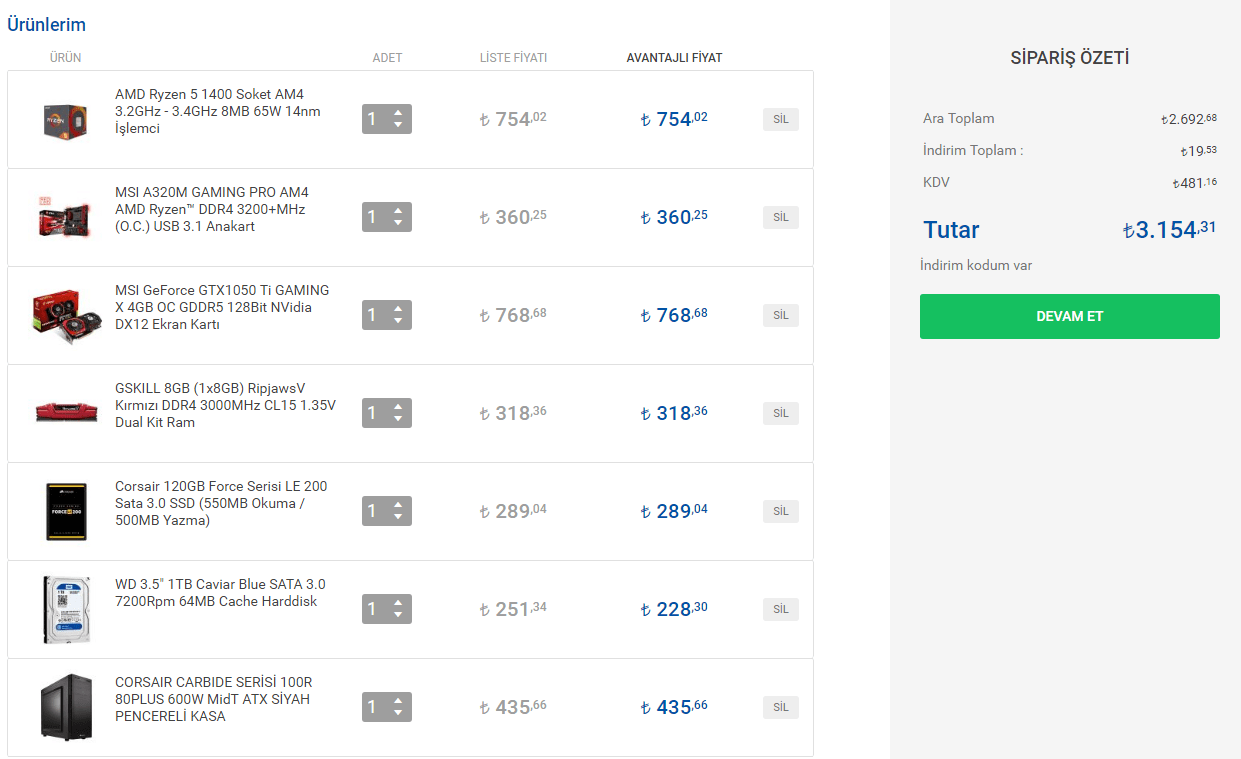The height and width of the screenshot is (759, 1241).
Task: Decrease quantity of WD Caviar Blue harddisk
Action: (x=398, y=615)
